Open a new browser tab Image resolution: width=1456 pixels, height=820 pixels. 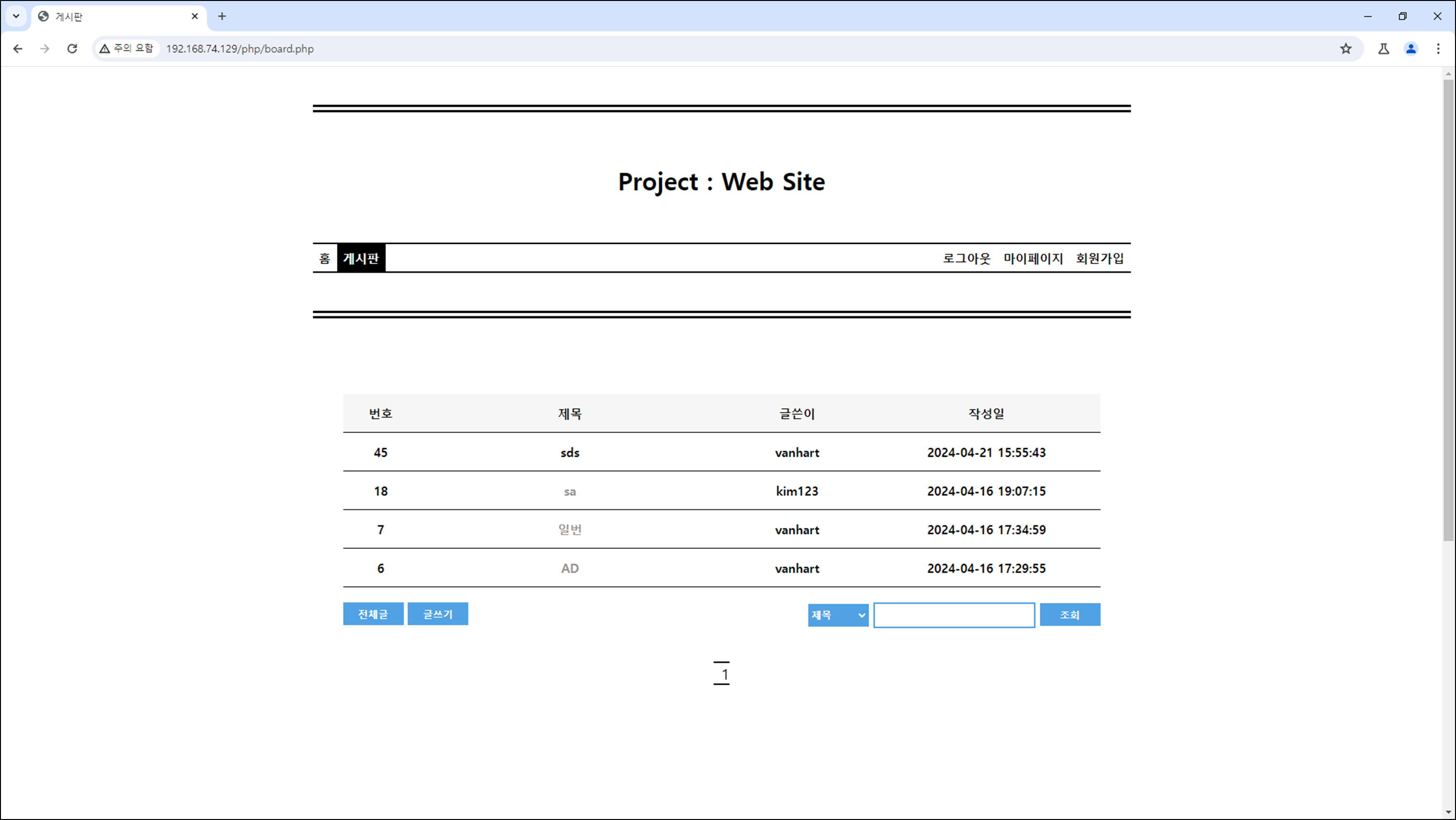pos(222,16)
